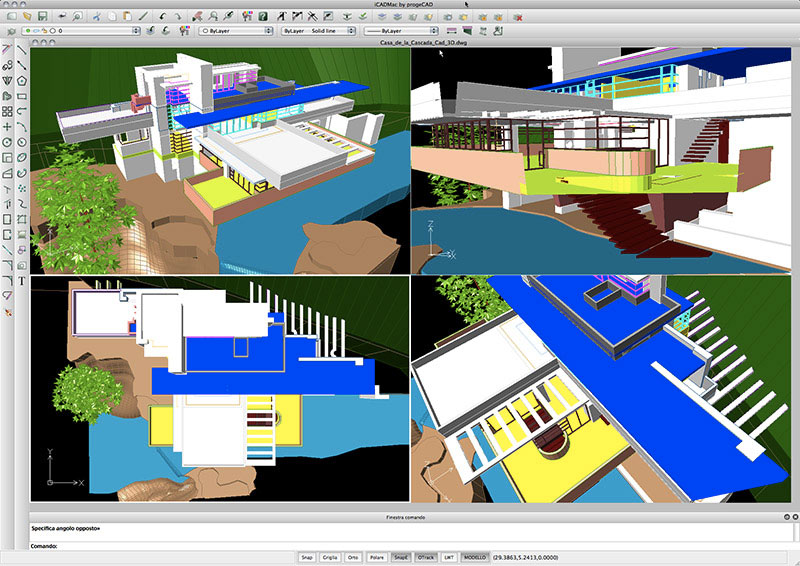The width and height of the screenshot is (800, 566).
Task: Click the New document icon
Action: [x=11, y=16]
